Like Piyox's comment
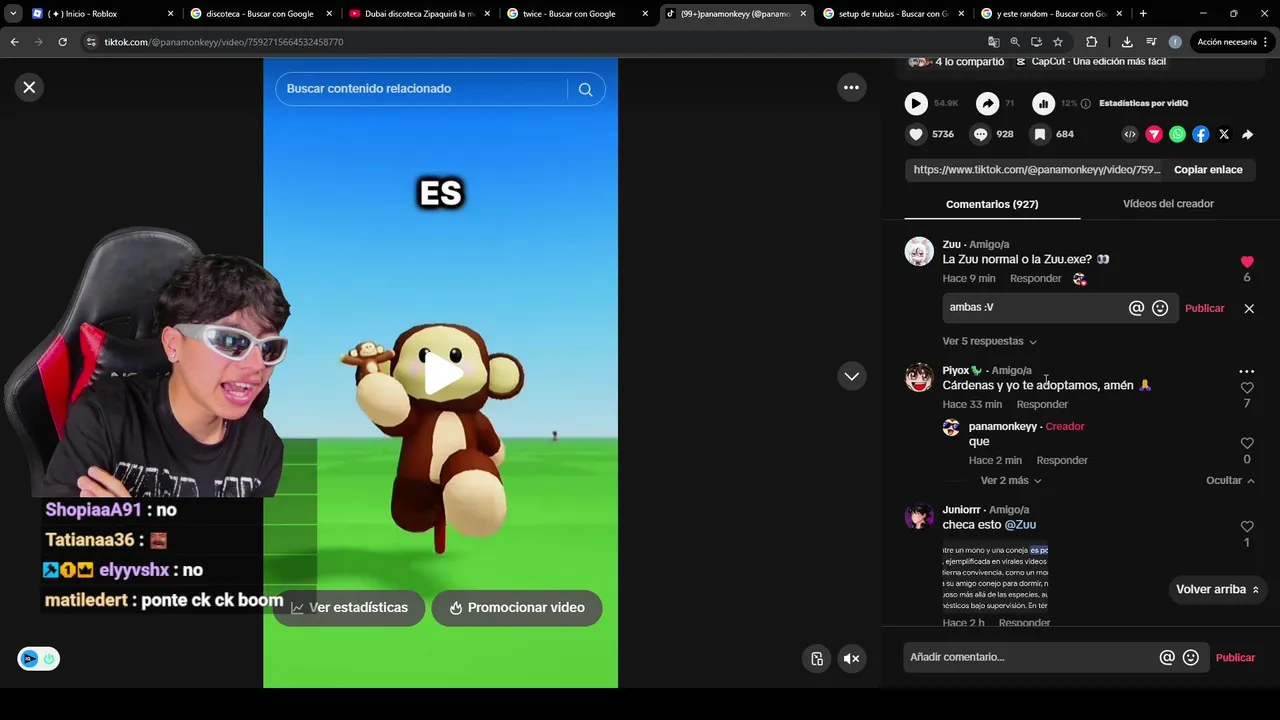 (x=1247, y=388)
